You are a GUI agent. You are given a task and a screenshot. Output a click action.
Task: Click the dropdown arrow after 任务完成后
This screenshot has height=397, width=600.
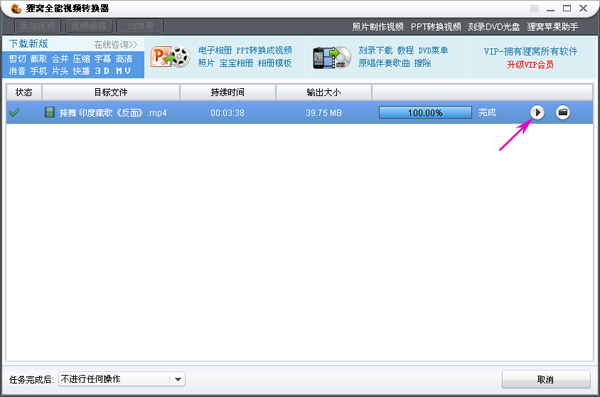[178, 379]
